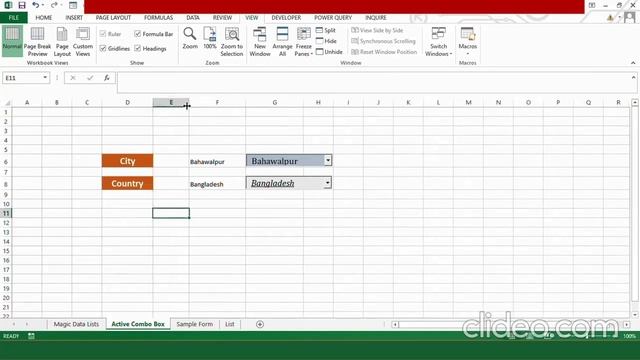
Task: Open the DATA ribbon tab
Action: pyautogui.click(x=193, y=18)
